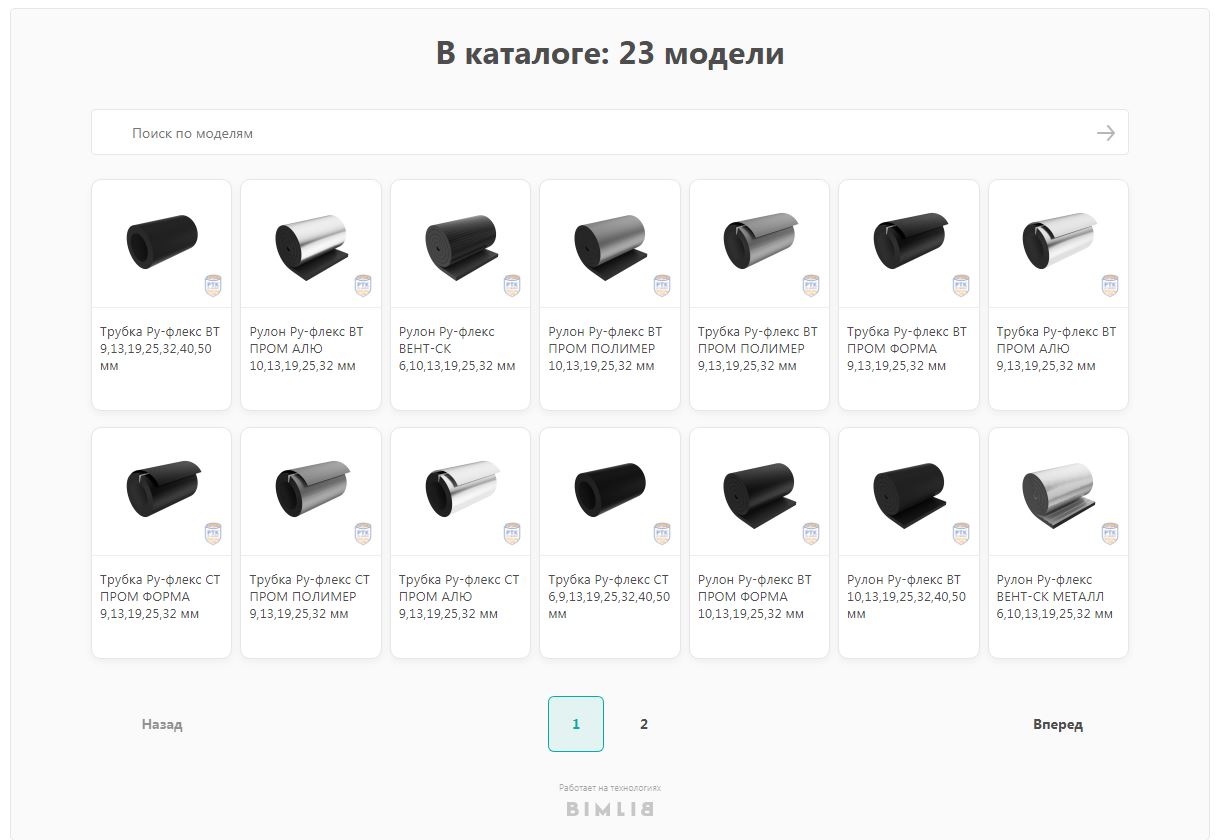Image resolution: width=1225 pixels, height=840 pixels.
Task: Click the search arrow icon
Action: pyautogui.click(x=1105, y=133)
